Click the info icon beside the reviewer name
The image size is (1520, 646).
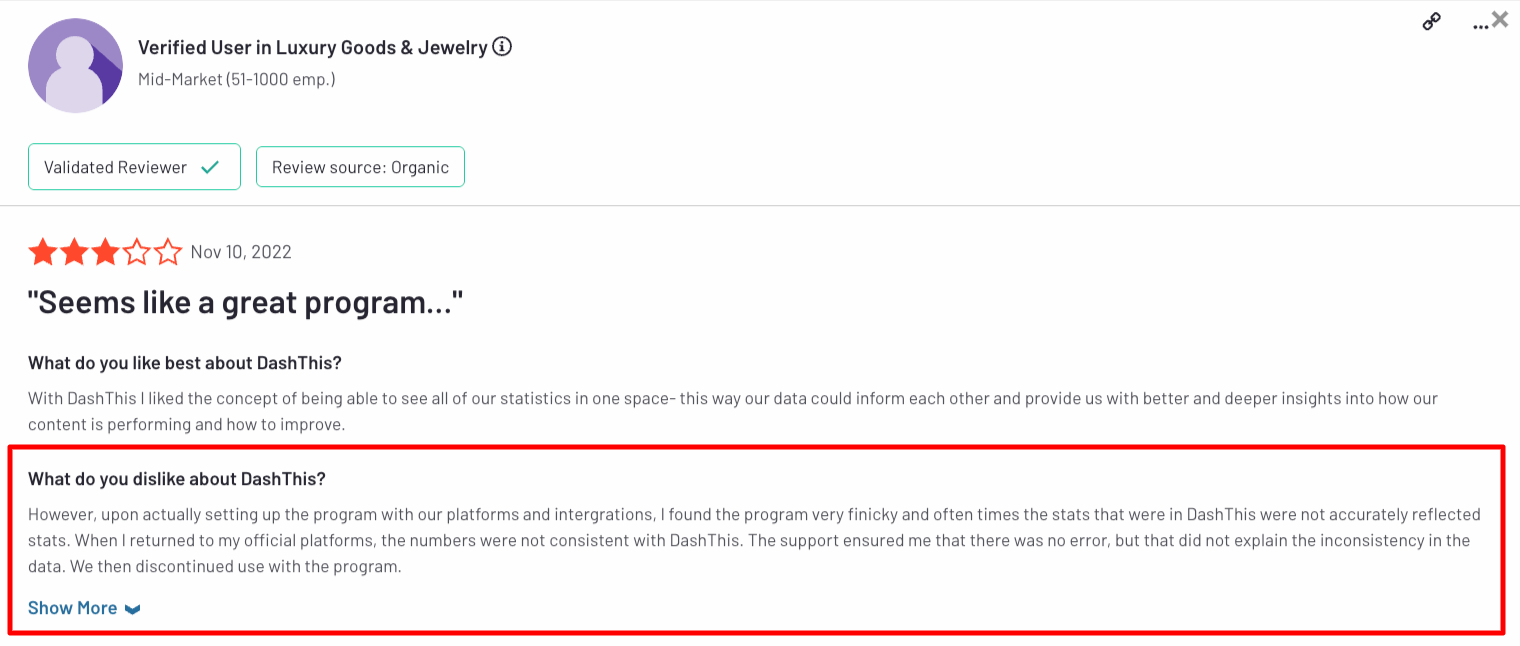tap(503, 47)
